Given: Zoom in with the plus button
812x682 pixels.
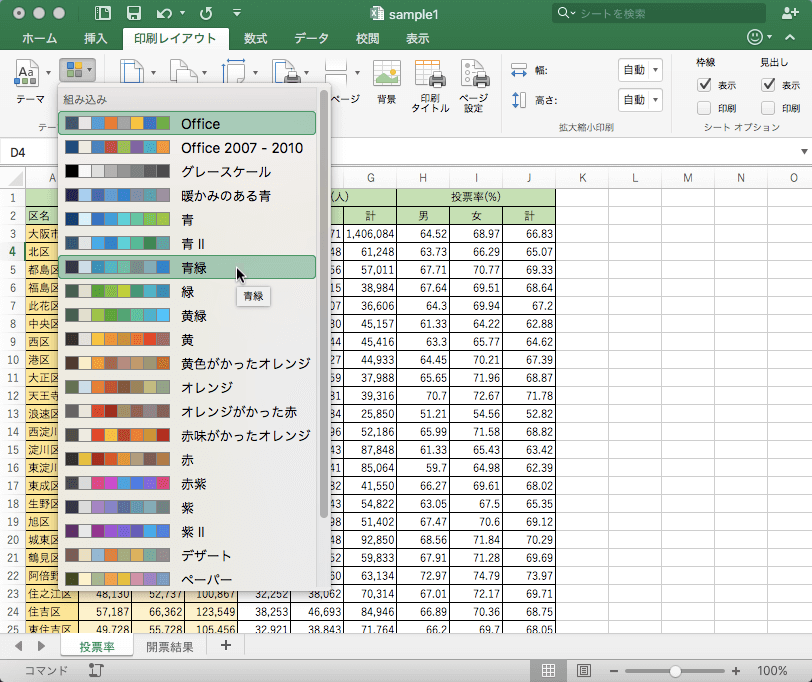Looking at the screenshot, I should tap(735, 671).
